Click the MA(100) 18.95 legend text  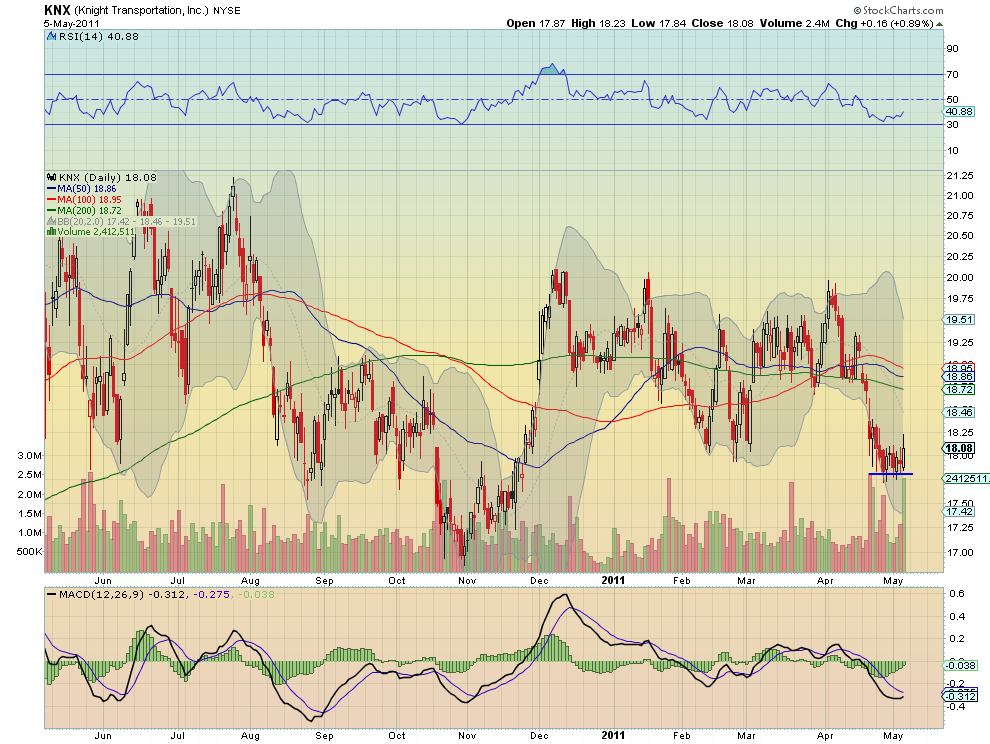pos(89,200)
